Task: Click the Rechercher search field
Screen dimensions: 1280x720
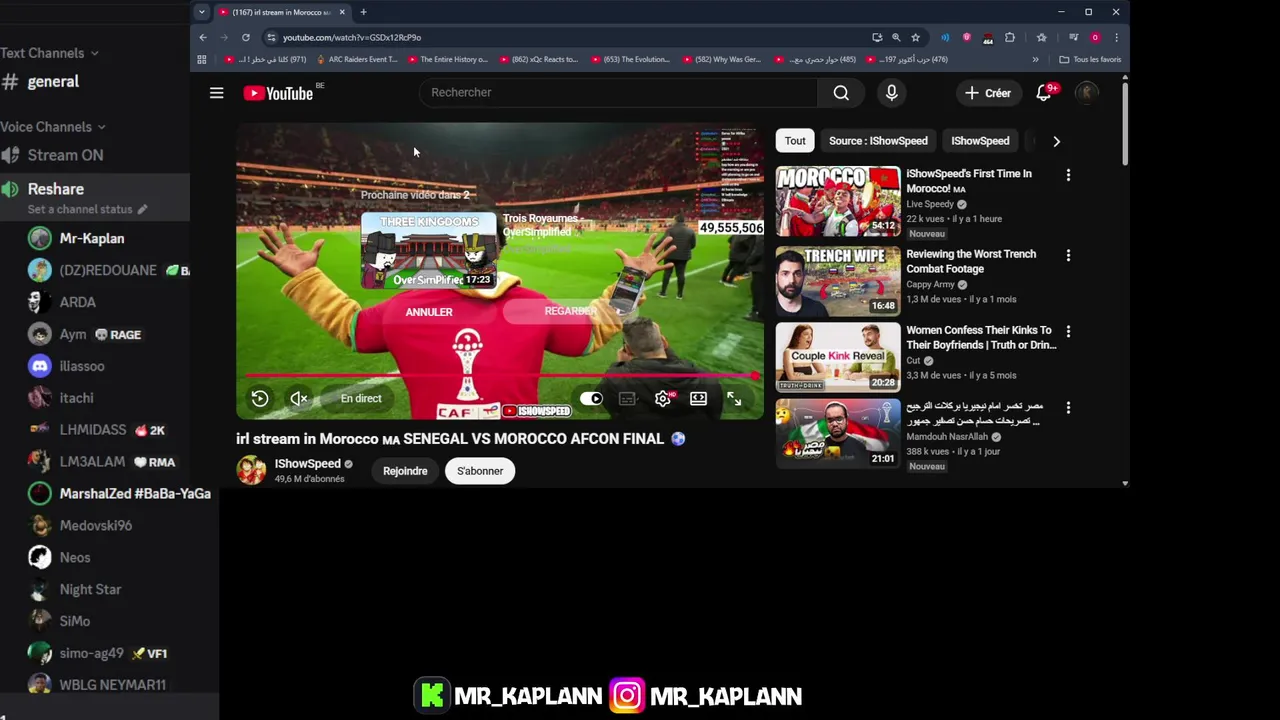Action: coord(618,93)
